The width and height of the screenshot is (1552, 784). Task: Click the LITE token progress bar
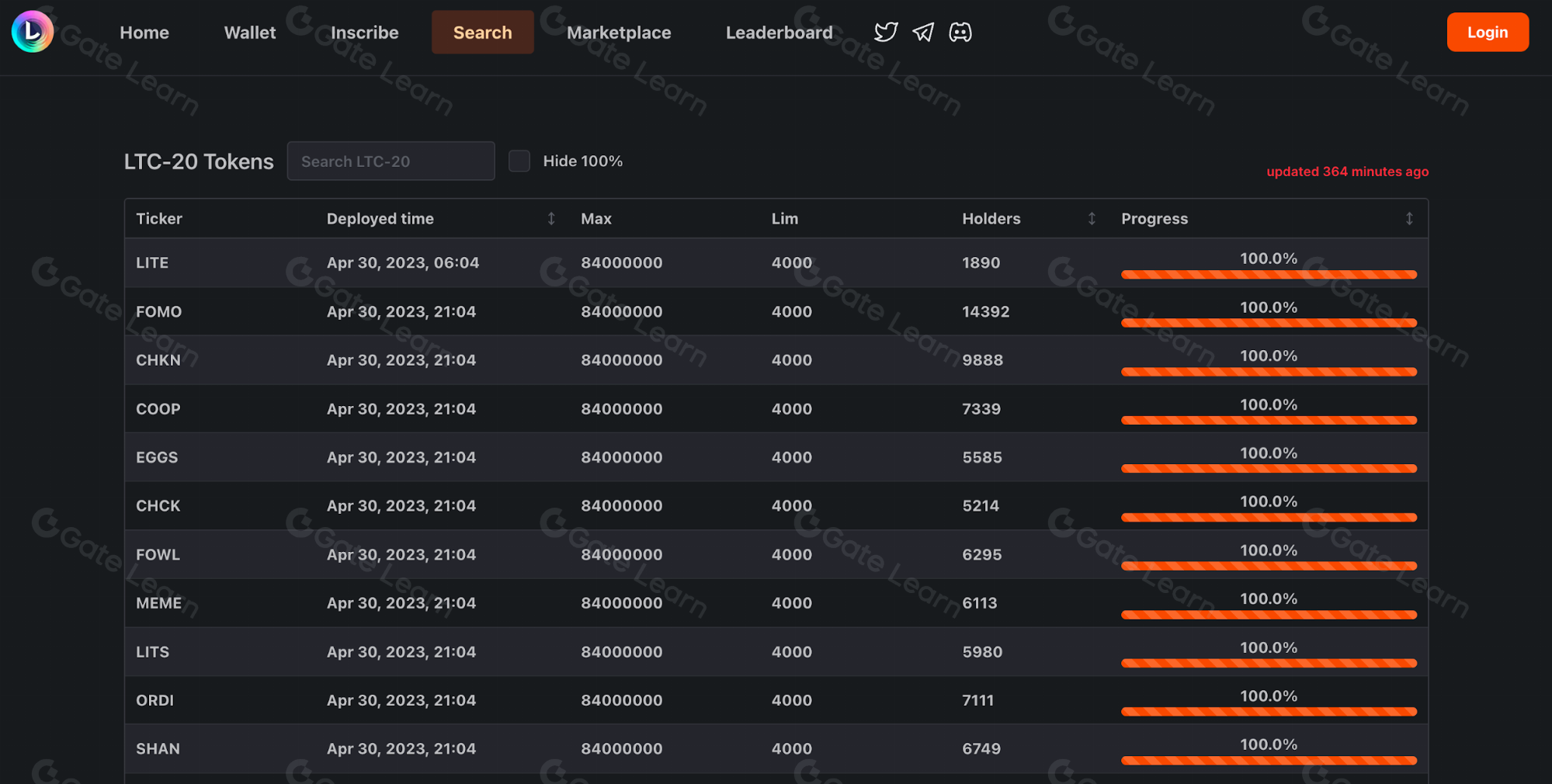pyautogui.click(x=1269, y=274)
